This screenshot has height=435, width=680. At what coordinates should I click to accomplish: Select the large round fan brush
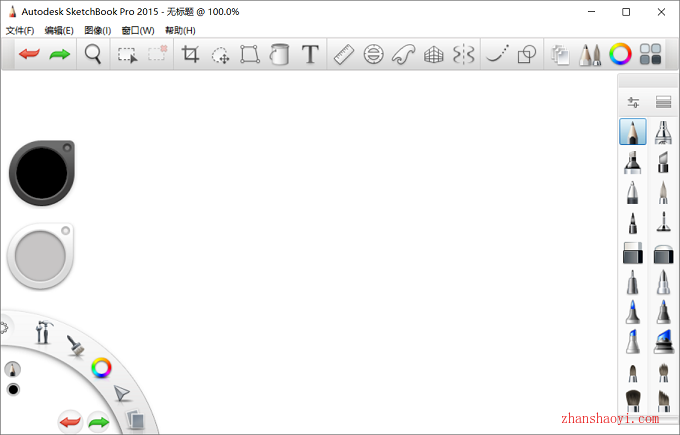[633, 401]
